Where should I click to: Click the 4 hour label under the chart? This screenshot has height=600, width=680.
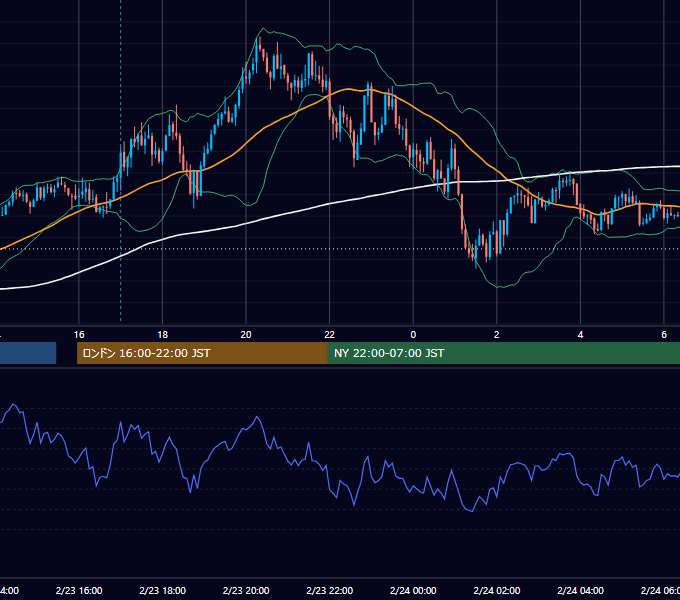tap(580, 335)
